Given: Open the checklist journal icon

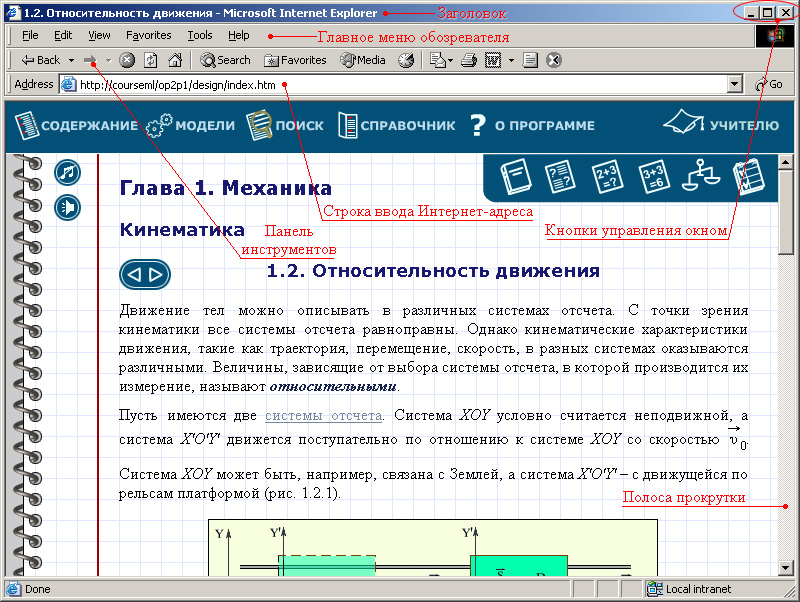Looking at the screenshot, I should pos(746,177).
